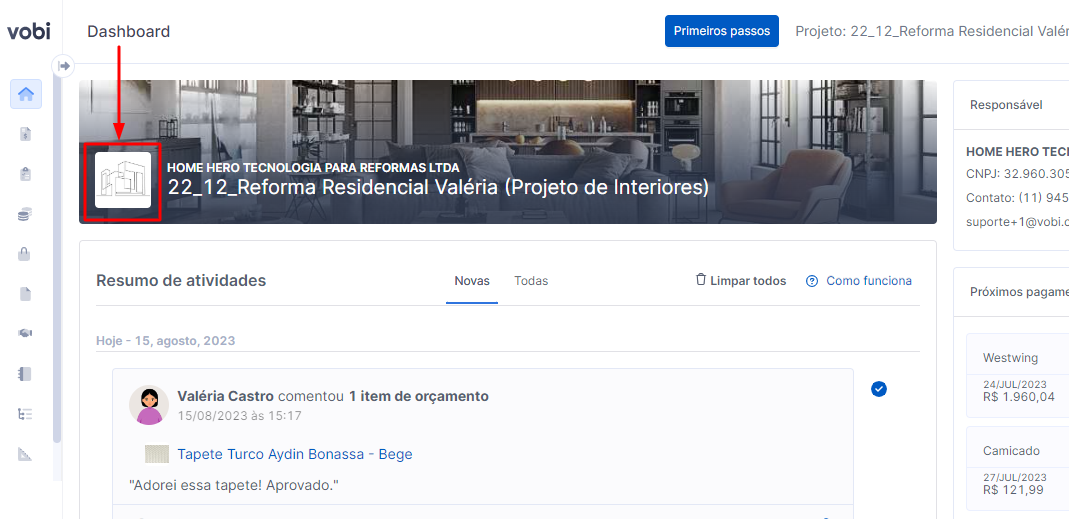Open the blank file documents sidebar icon

pyautogui.click(x=25, y=294)
